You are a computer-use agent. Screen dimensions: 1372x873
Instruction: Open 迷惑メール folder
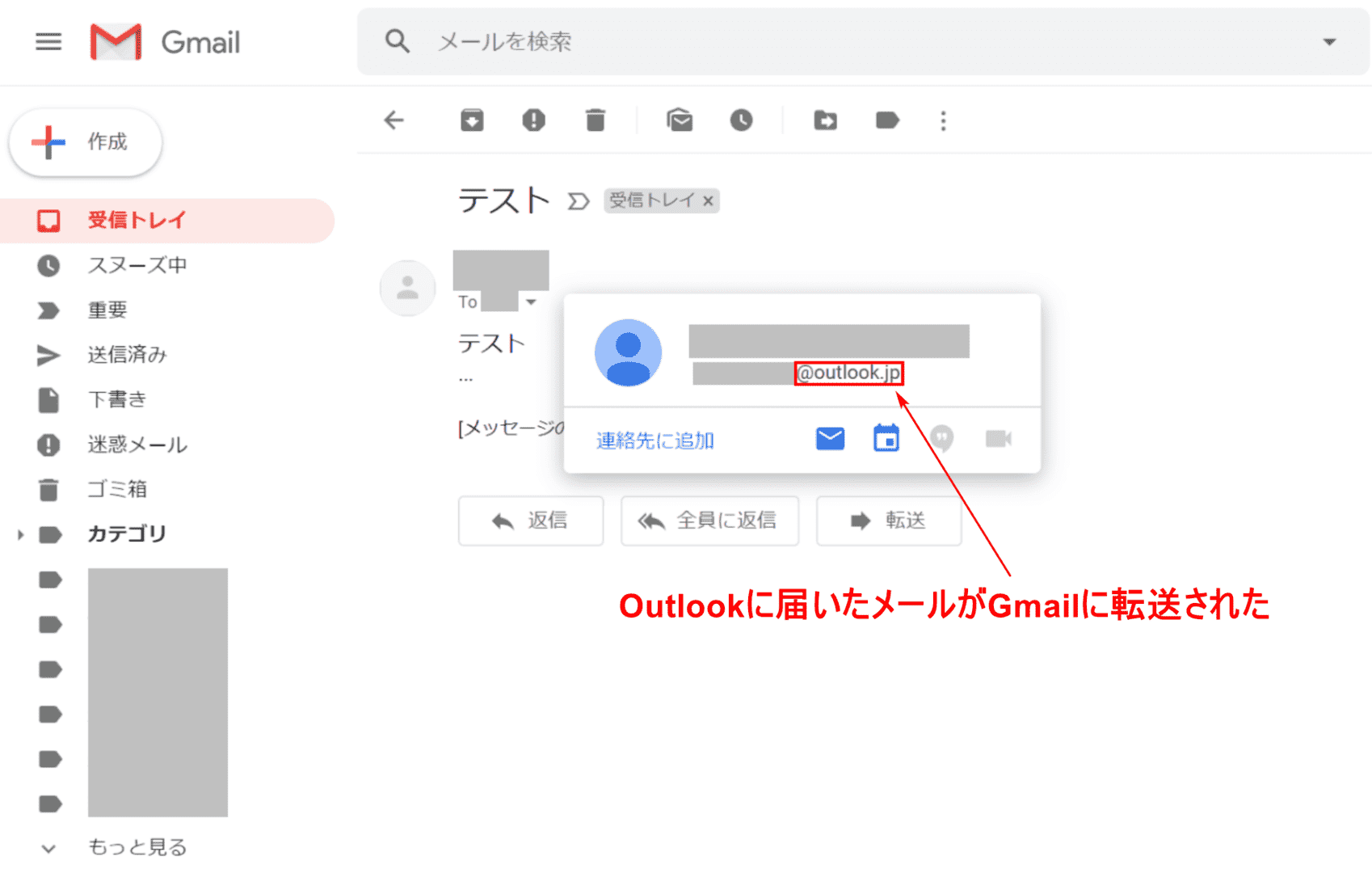(137, 445)
